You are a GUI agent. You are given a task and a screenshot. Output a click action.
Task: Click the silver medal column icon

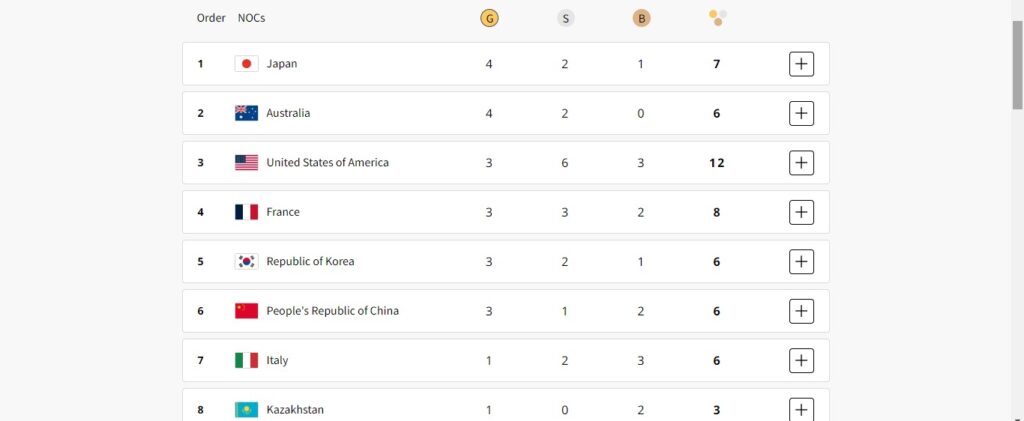pos(565,18)
